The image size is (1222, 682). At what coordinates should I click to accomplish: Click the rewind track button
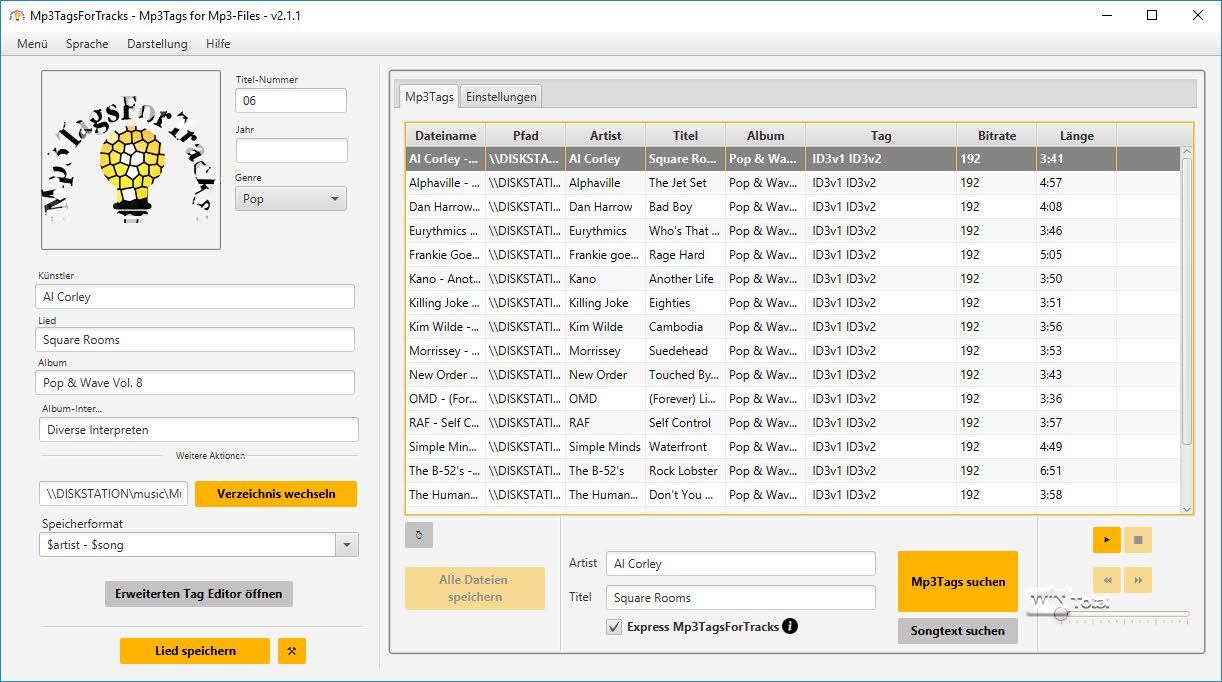click(x=1107, y=580)
